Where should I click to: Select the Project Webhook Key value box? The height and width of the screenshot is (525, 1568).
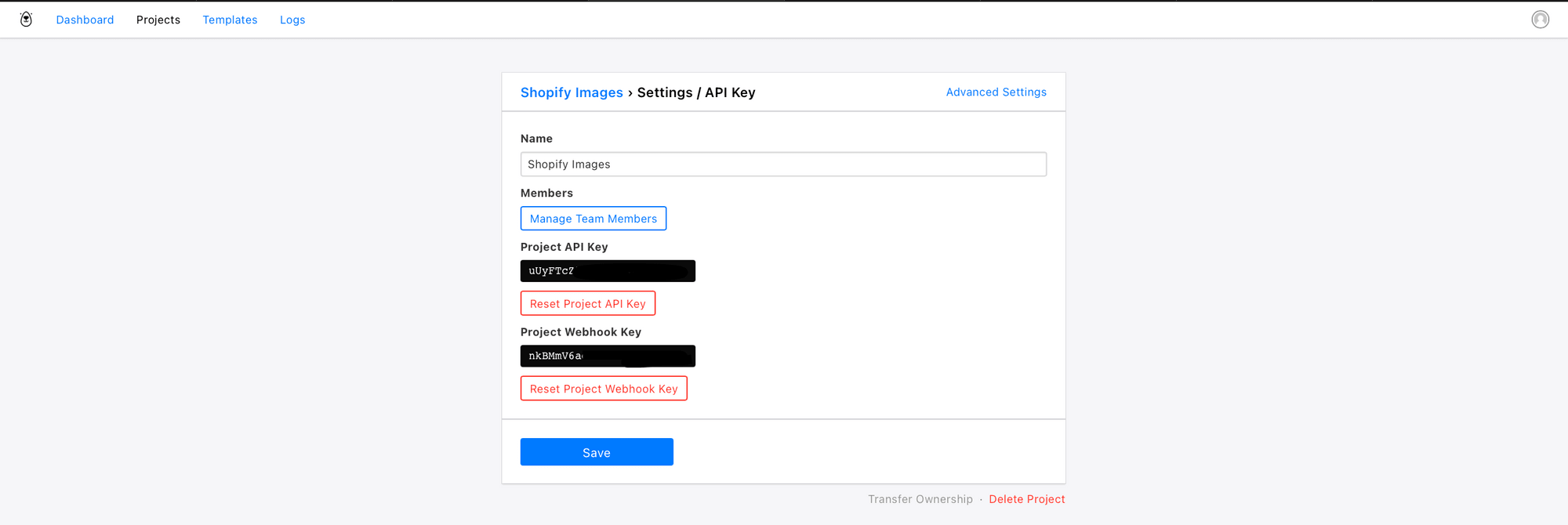pos(608,357)
